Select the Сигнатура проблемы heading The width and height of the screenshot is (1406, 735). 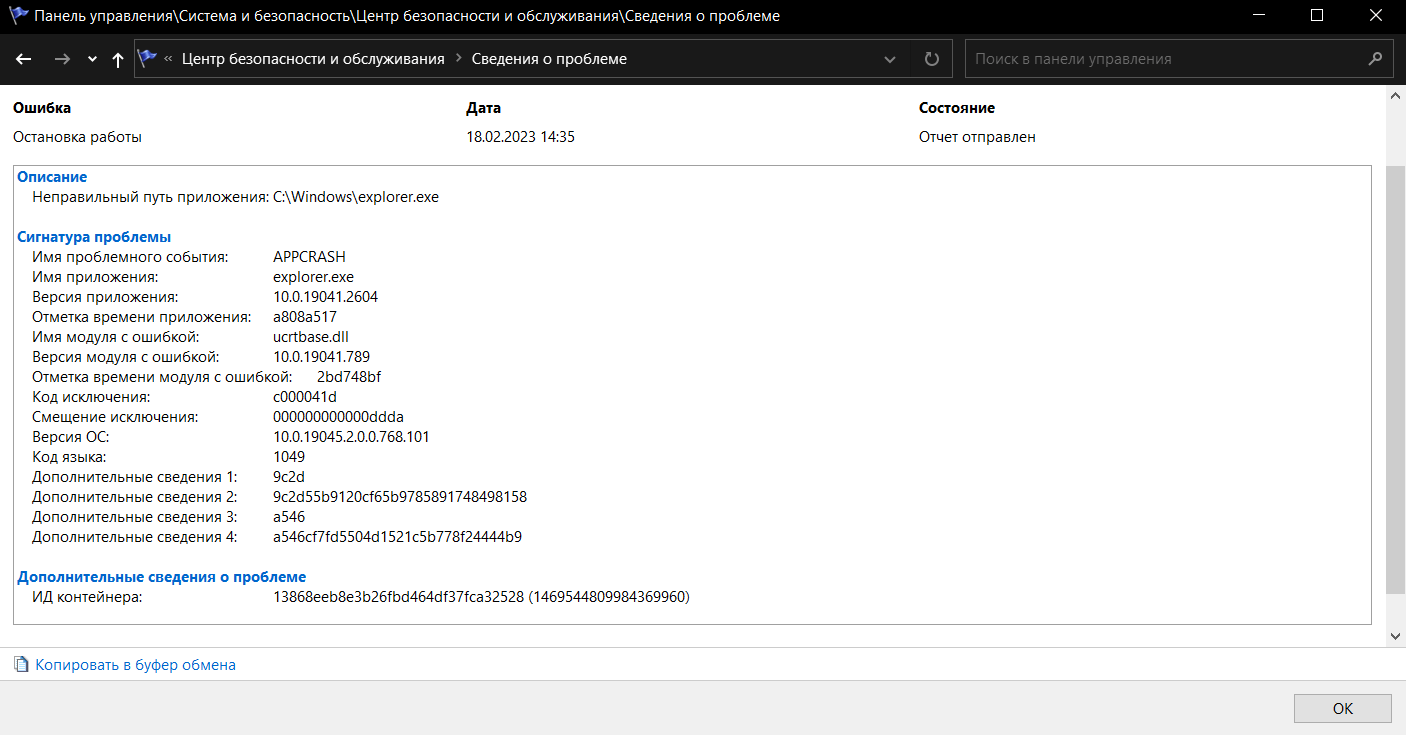click(94, 237)
